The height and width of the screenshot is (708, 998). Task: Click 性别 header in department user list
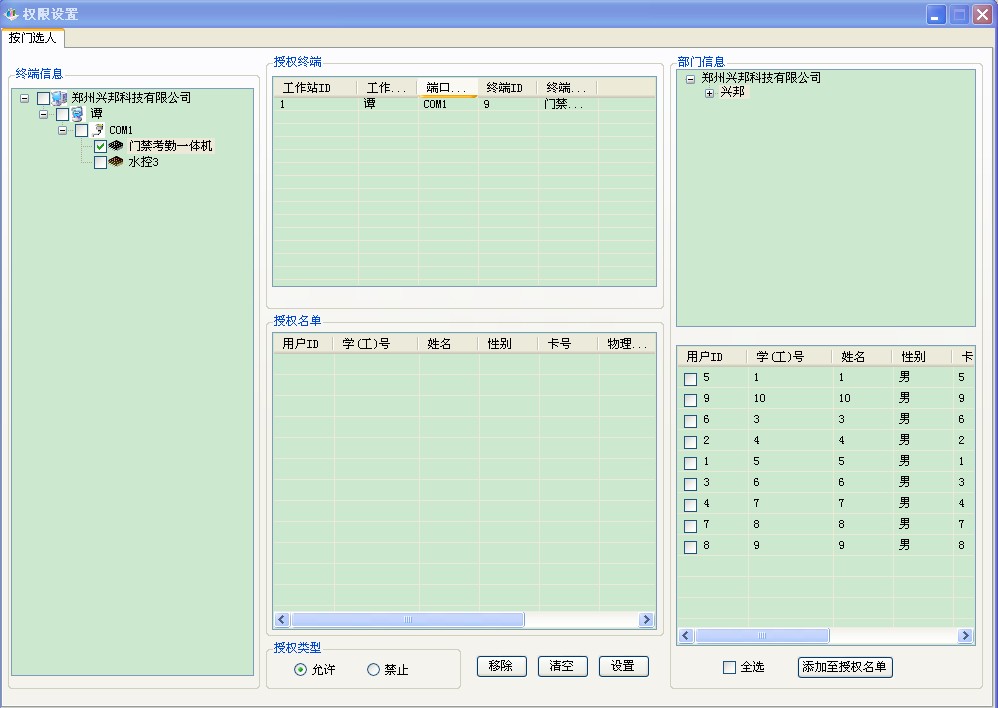click(x=922, y=357)
